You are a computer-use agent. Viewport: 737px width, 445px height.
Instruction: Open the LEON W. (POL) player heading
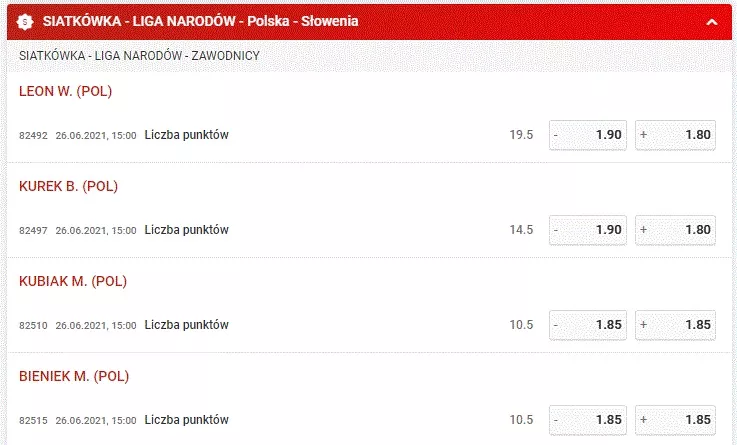(65, 91)
